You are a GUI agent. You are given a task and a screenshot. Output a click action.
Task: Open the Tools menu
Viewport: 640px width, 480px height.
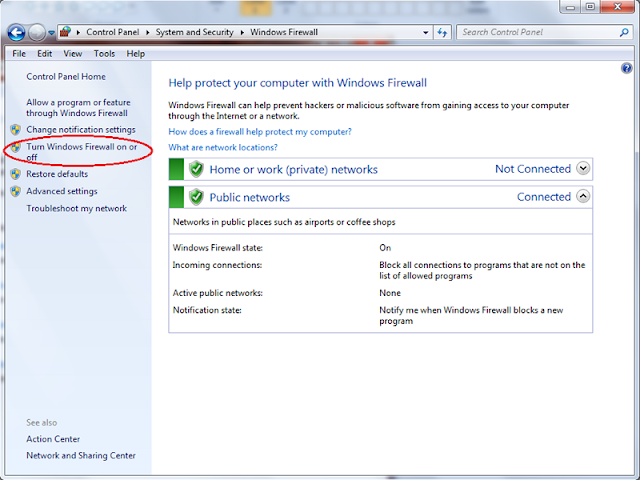[x=104, y=53]
